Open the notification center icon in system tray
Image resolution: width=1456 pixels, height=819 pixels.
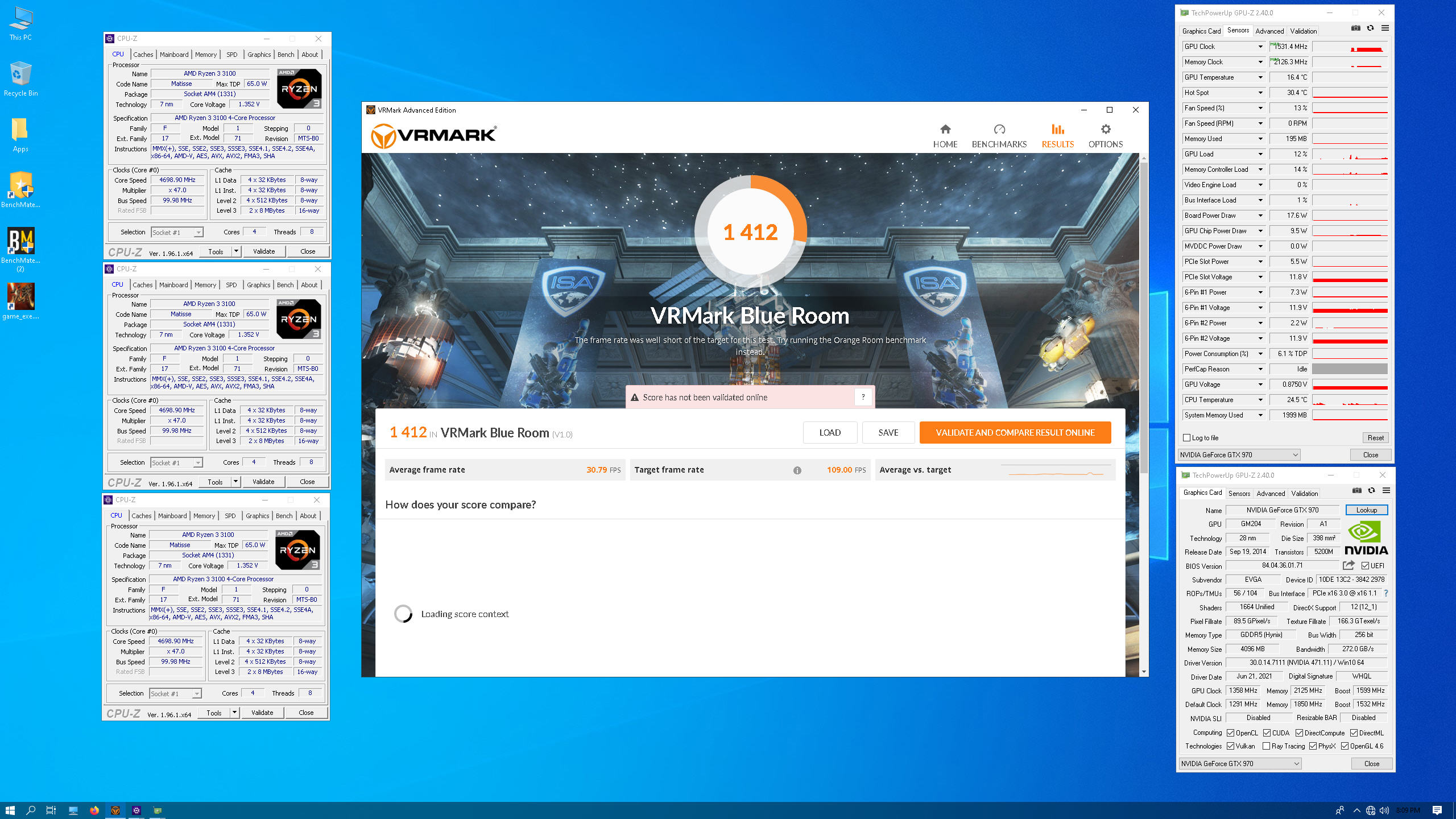[x=1437, y=810]
